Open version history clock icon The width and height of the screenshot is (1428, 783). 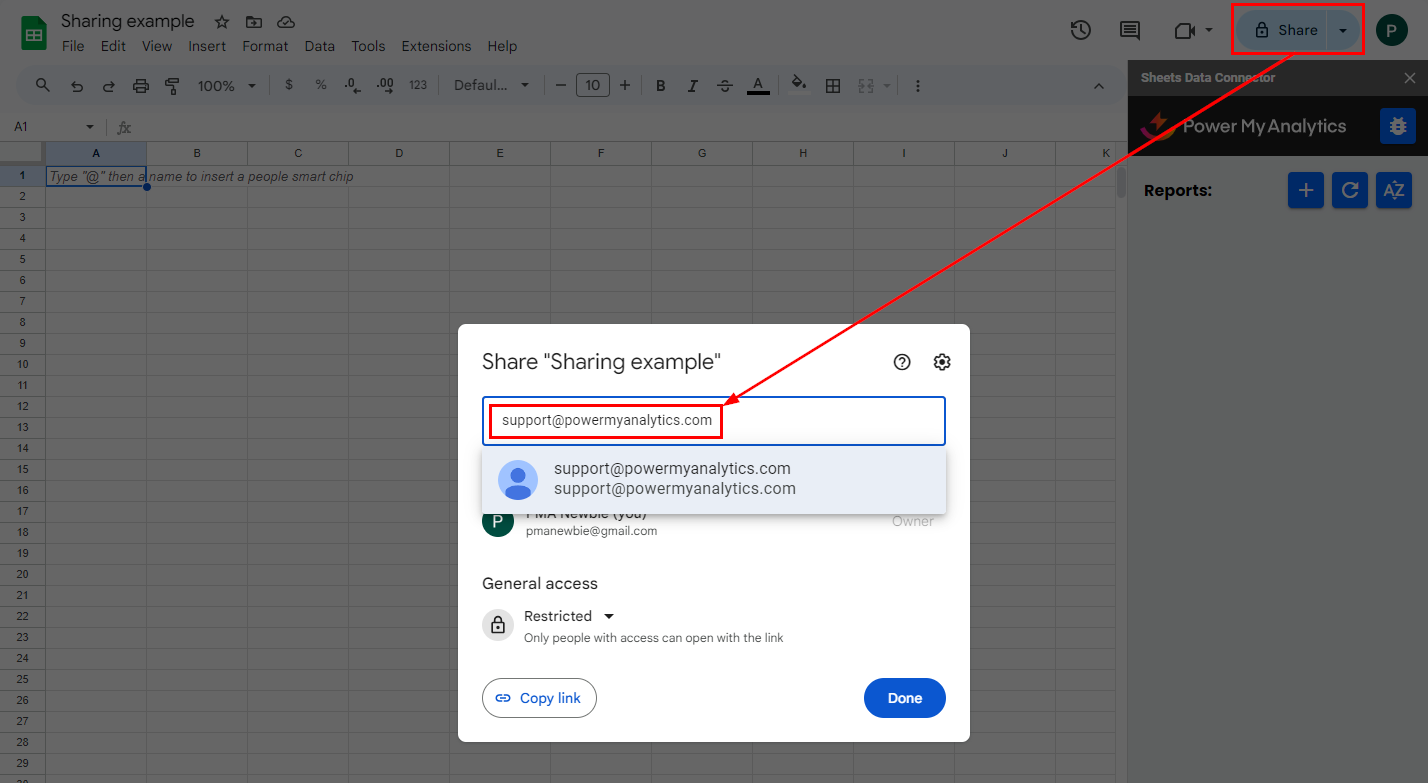(x=1080, y=30)
